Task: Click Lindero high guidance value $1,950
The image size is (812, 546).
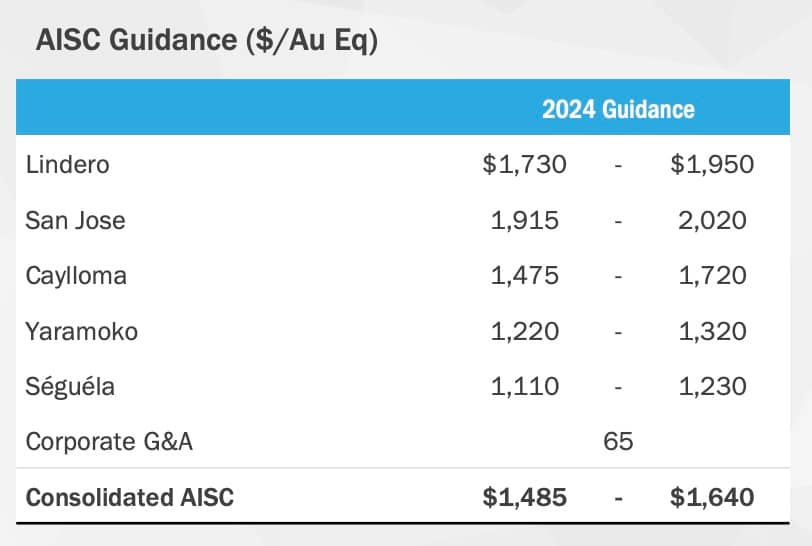Action: pyautogui.click(x=712, y=164)
